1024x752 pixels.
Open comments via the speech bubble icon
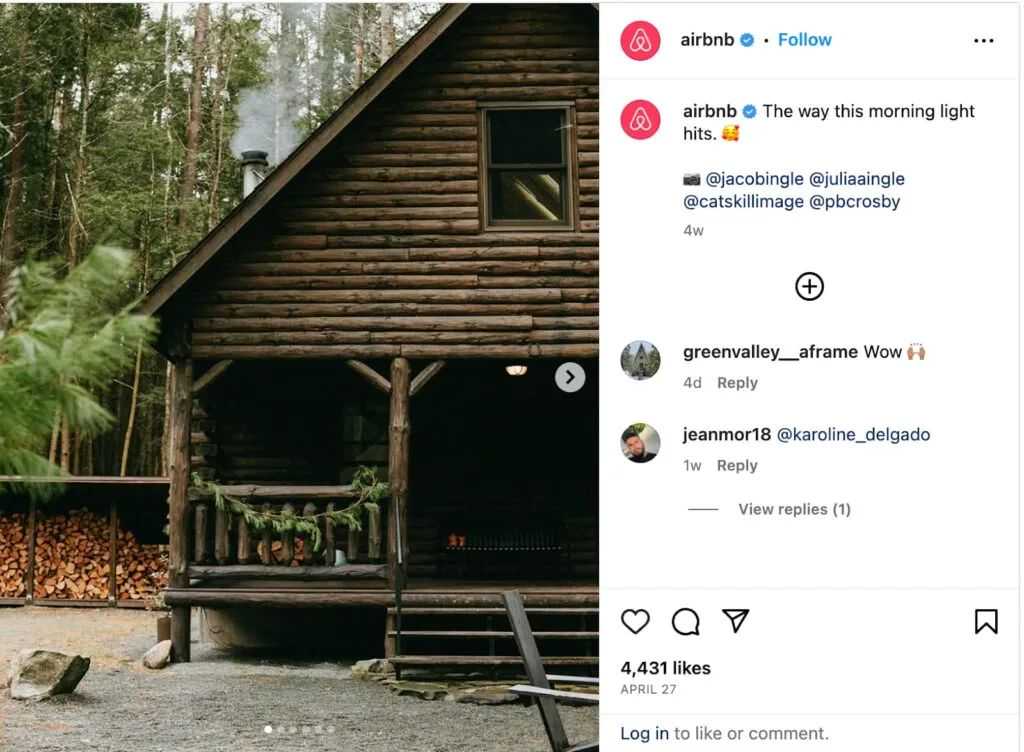(x=685, y=621)
